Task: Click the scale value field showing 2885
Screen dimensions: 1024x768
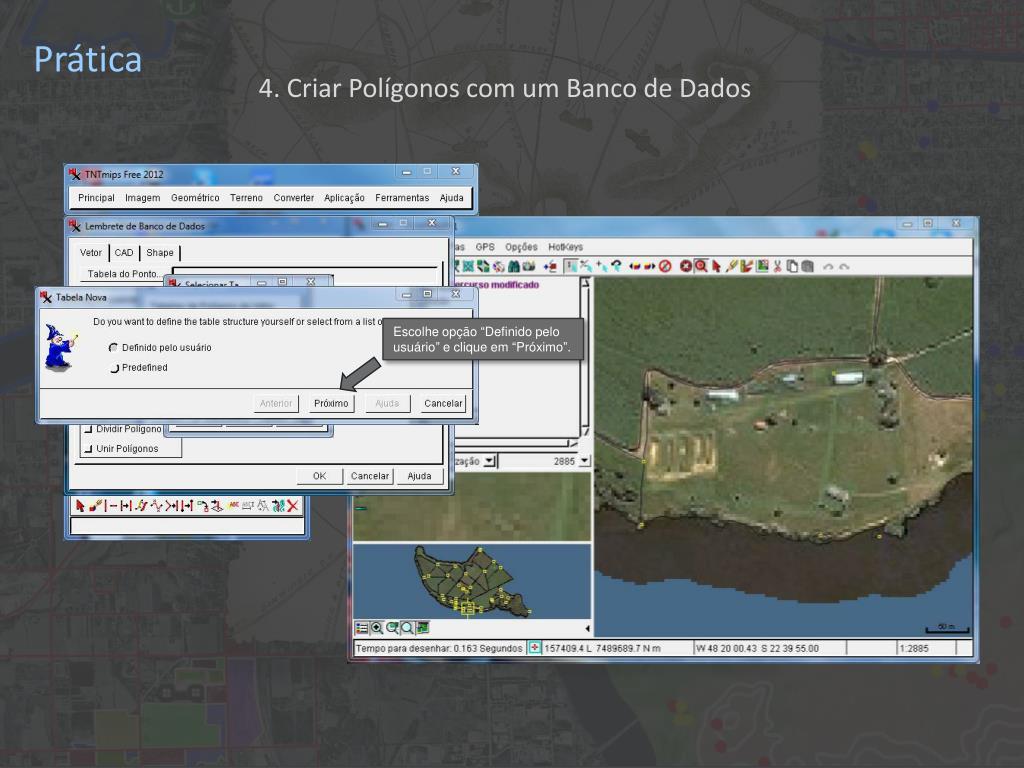Action: click(x=537, y=461)
